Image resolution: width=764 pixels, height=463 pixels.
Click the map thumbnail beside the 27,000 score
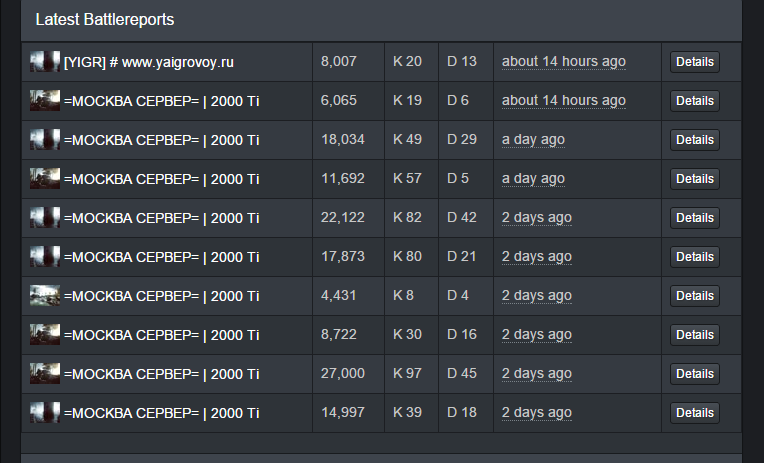click(45, 374)
